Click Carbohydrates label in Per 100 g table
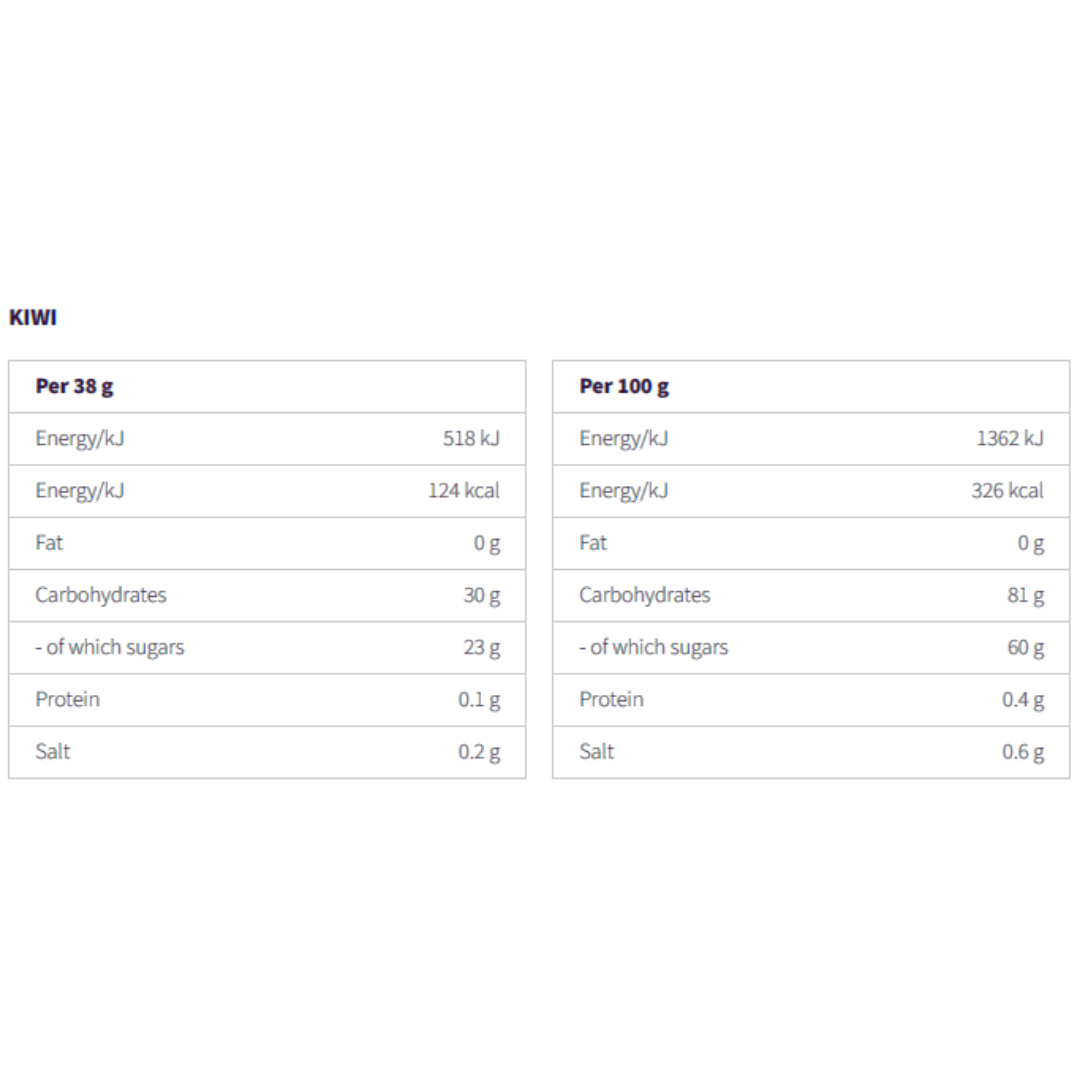Image resolution: width=1080 pixels, height=1080 pixels. [644, 595]
